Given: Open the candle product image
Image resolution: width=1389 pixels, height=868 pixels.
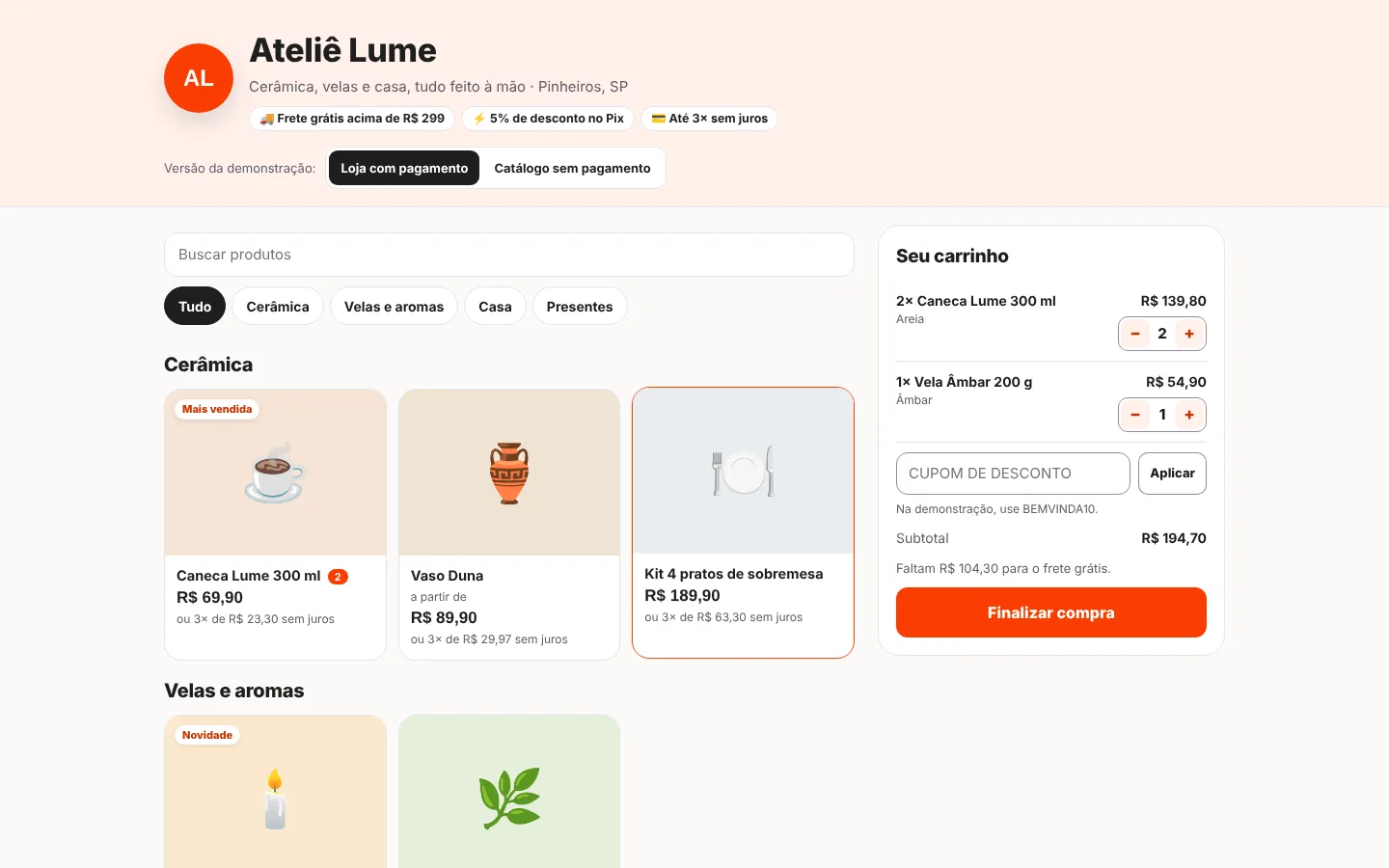Looking at the screenshot, I should (275, 792).
